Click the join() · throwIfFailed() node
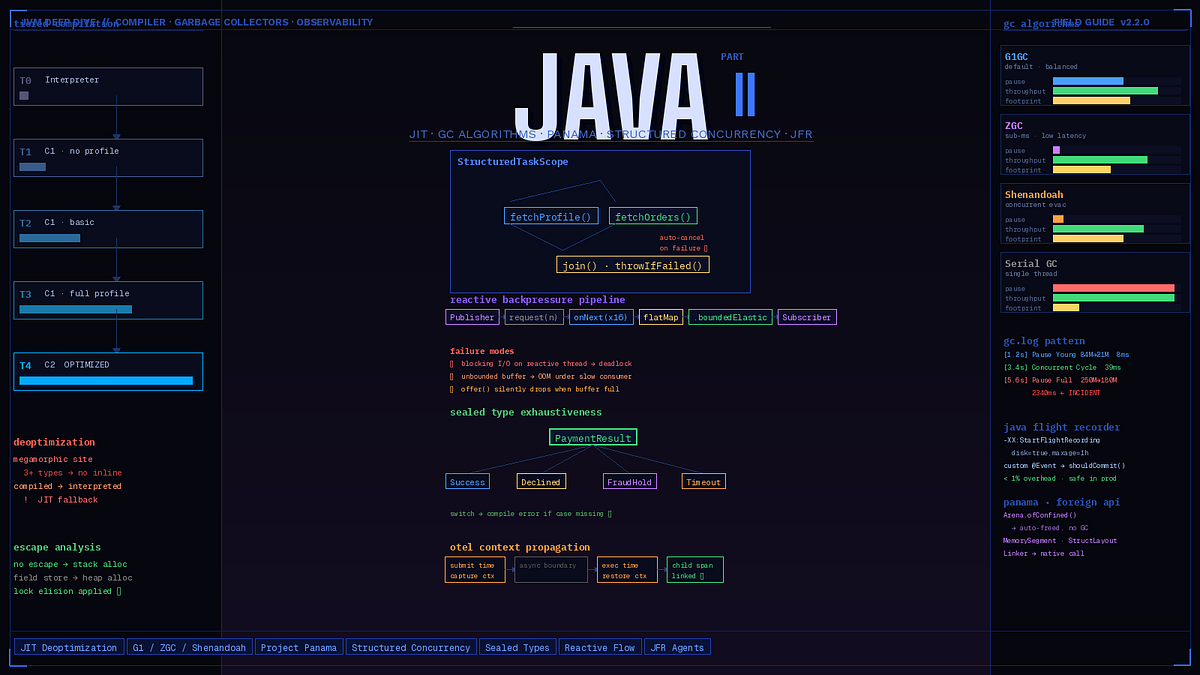Image resolution: width=1200 pixels, height=675 pixels. click(633, 265)
